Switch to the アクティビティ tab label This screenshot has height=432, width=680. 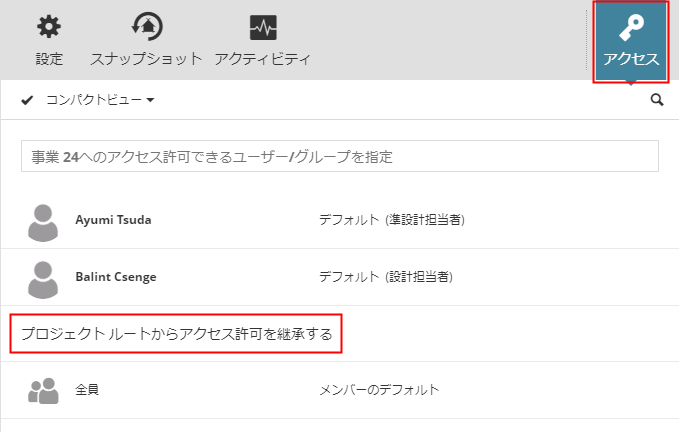(263, 59)
